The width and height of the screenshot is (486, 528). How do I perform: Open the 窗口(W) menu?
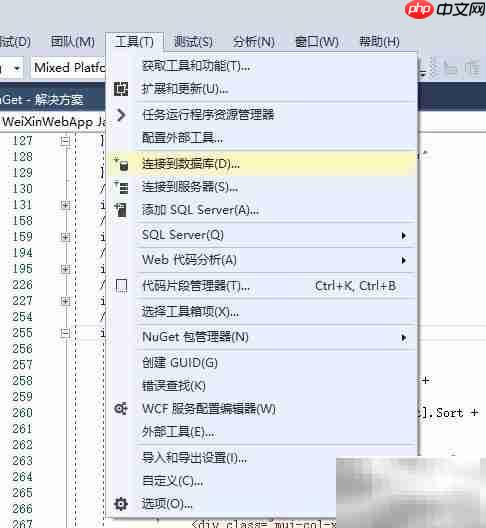tap(317, 42)
